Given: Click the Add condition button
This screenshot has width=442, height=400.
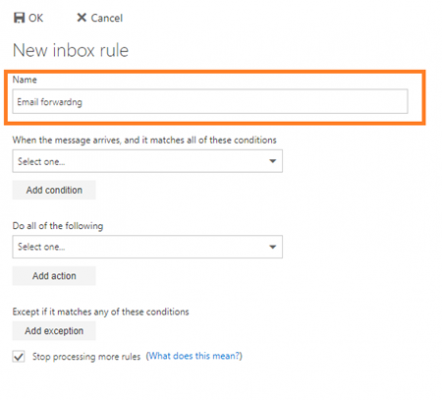Looking at the screenshot, I should point(54,190).
